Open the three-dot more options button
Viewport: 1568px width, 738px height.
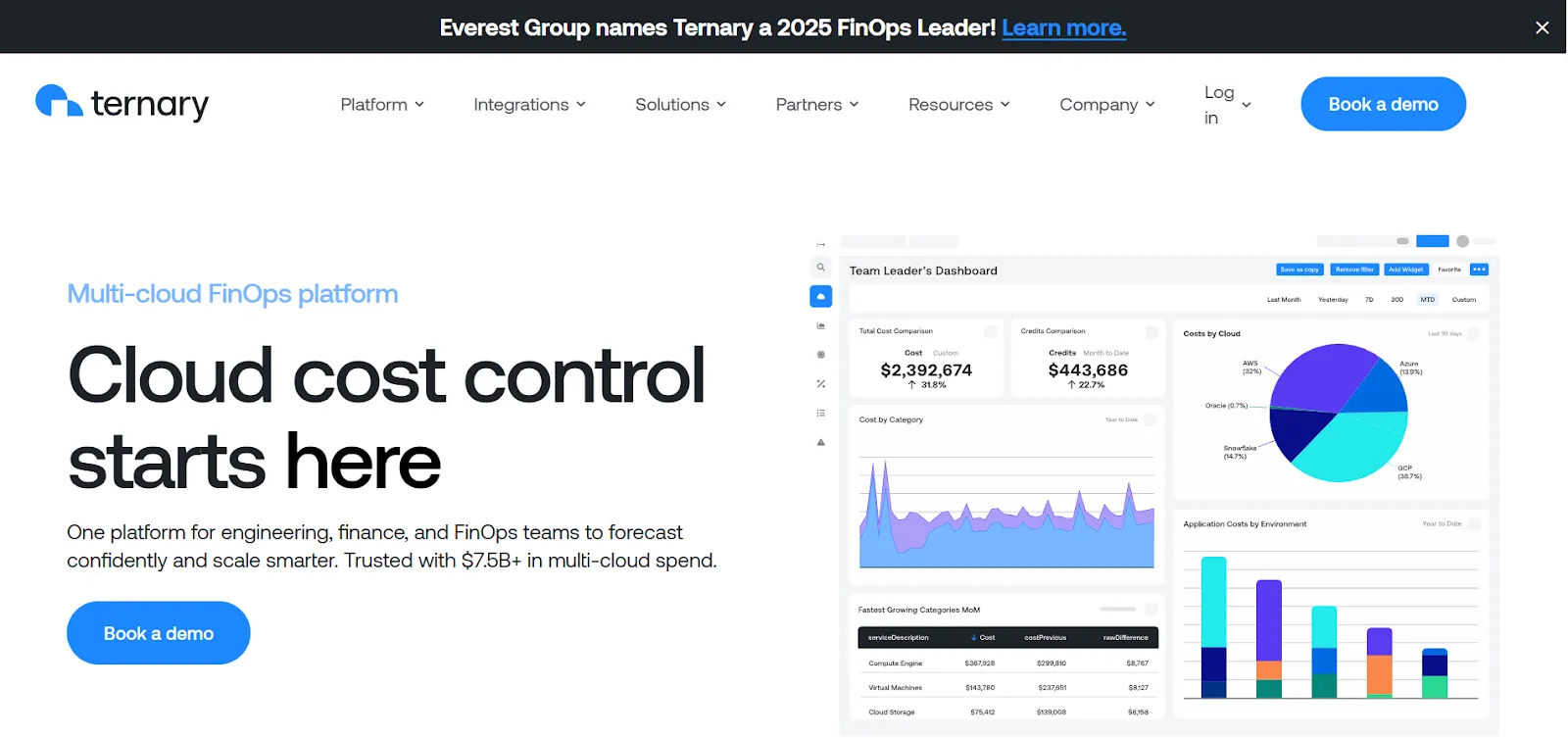click(1480, 270)
